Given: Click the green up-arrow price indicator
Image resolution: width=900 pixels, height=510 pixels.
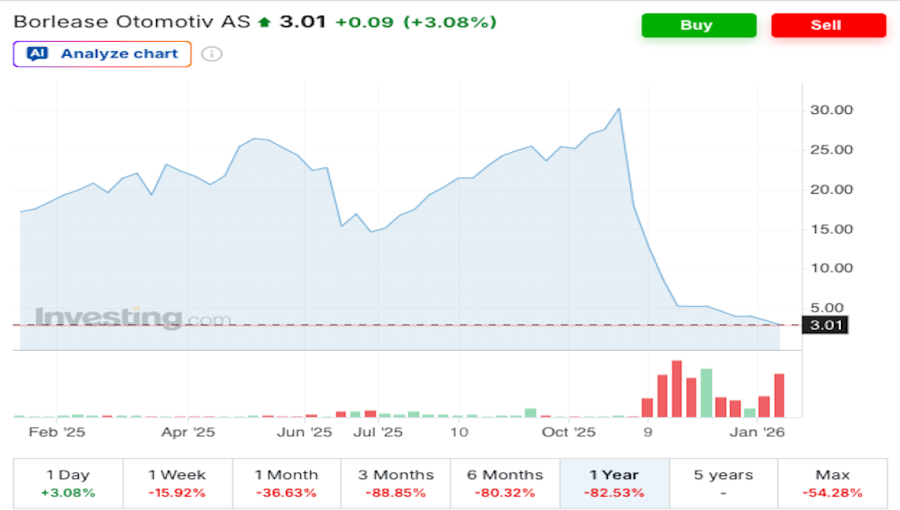Looking at the screenshot, I should coord(264,22).
